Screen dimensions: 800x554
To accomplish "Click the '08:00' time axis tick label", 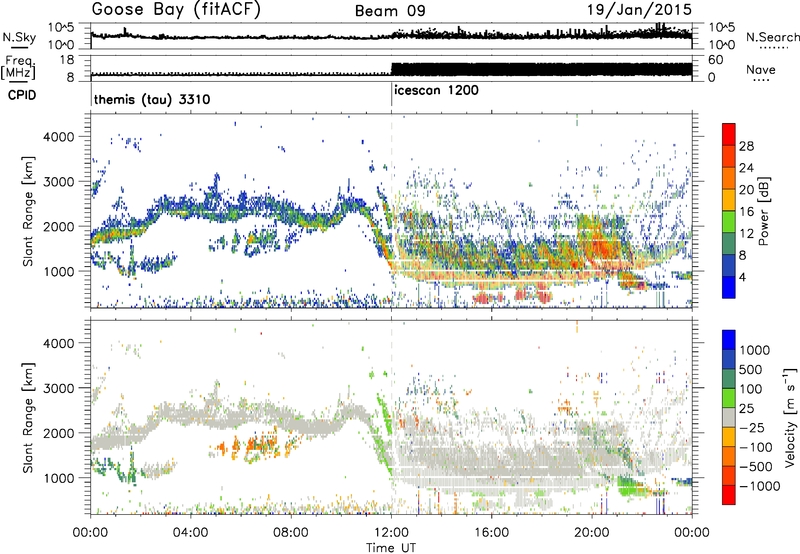I will click(291, 533).
